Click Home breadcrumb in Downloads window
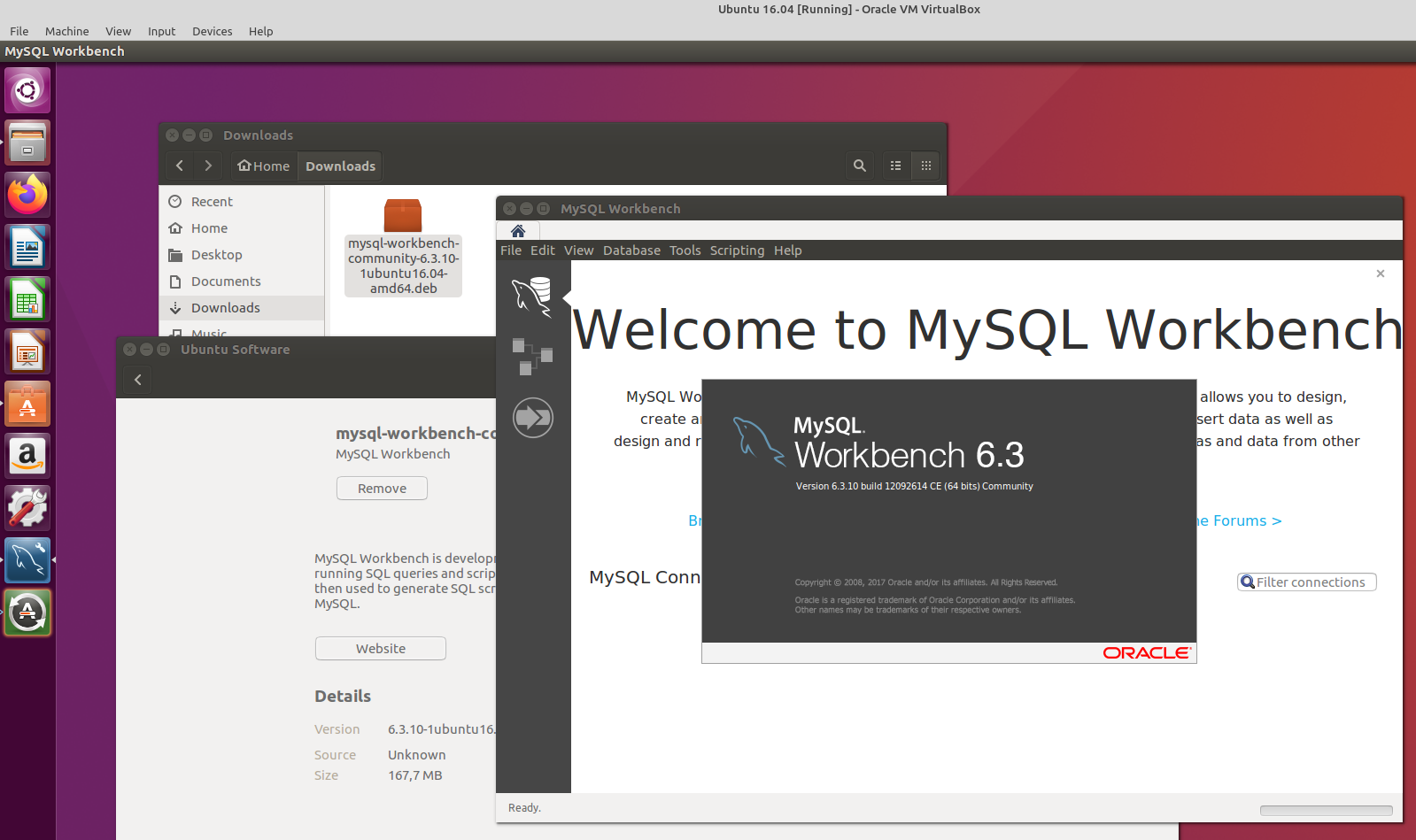The width and height of the screenshot is (1416, 840). tap(264, 166)
